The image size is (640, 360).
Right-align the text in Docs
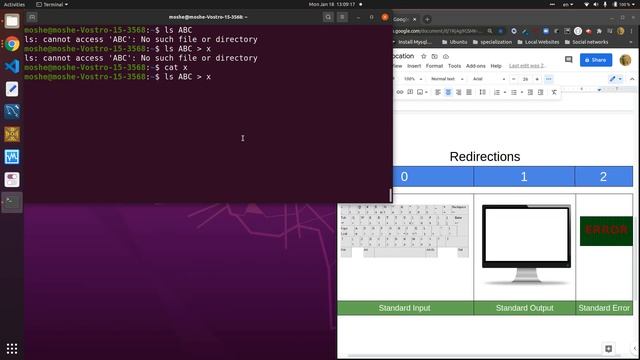[458, 92]
